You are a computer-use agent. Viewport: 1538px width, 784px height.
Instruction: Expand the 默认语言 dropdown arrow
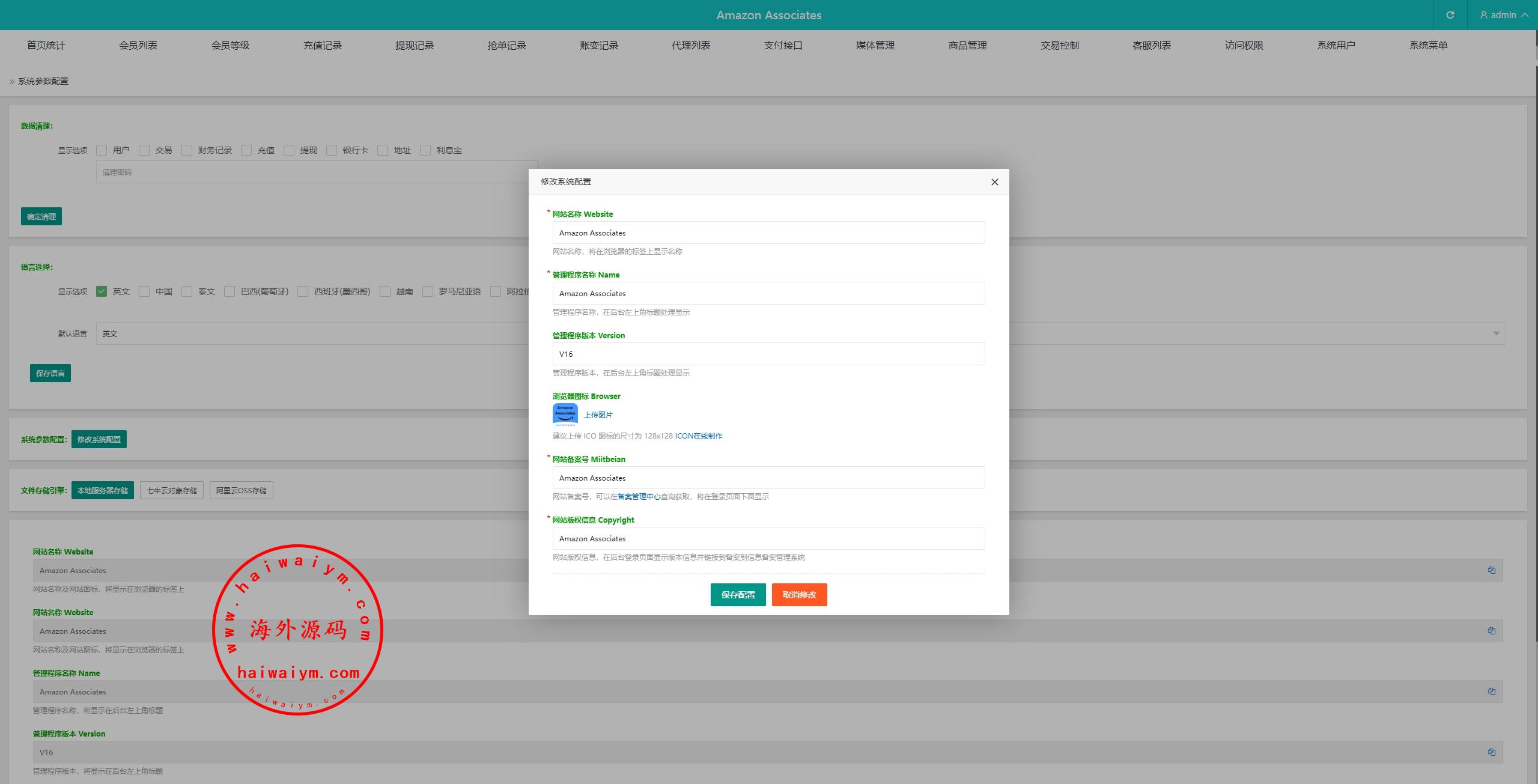1496,333
